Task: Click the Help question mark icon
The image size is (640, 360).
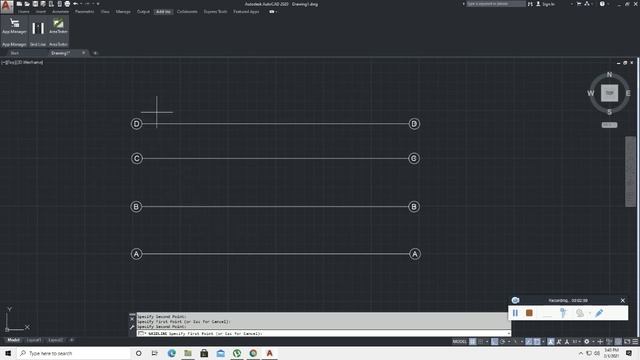Action: tap(602, 4)
